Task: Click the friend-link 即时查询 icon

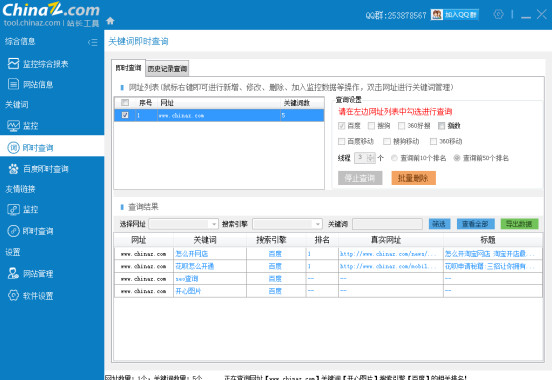Action: (13, 231)
